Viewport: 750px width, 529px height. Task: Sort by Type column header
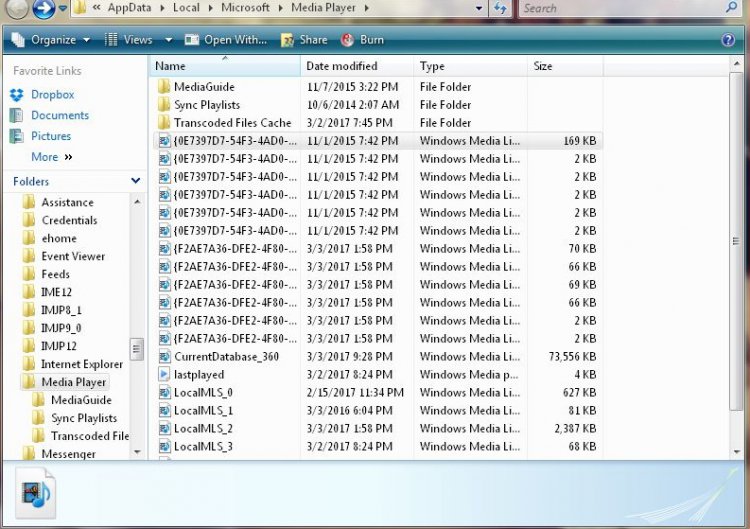471,66
